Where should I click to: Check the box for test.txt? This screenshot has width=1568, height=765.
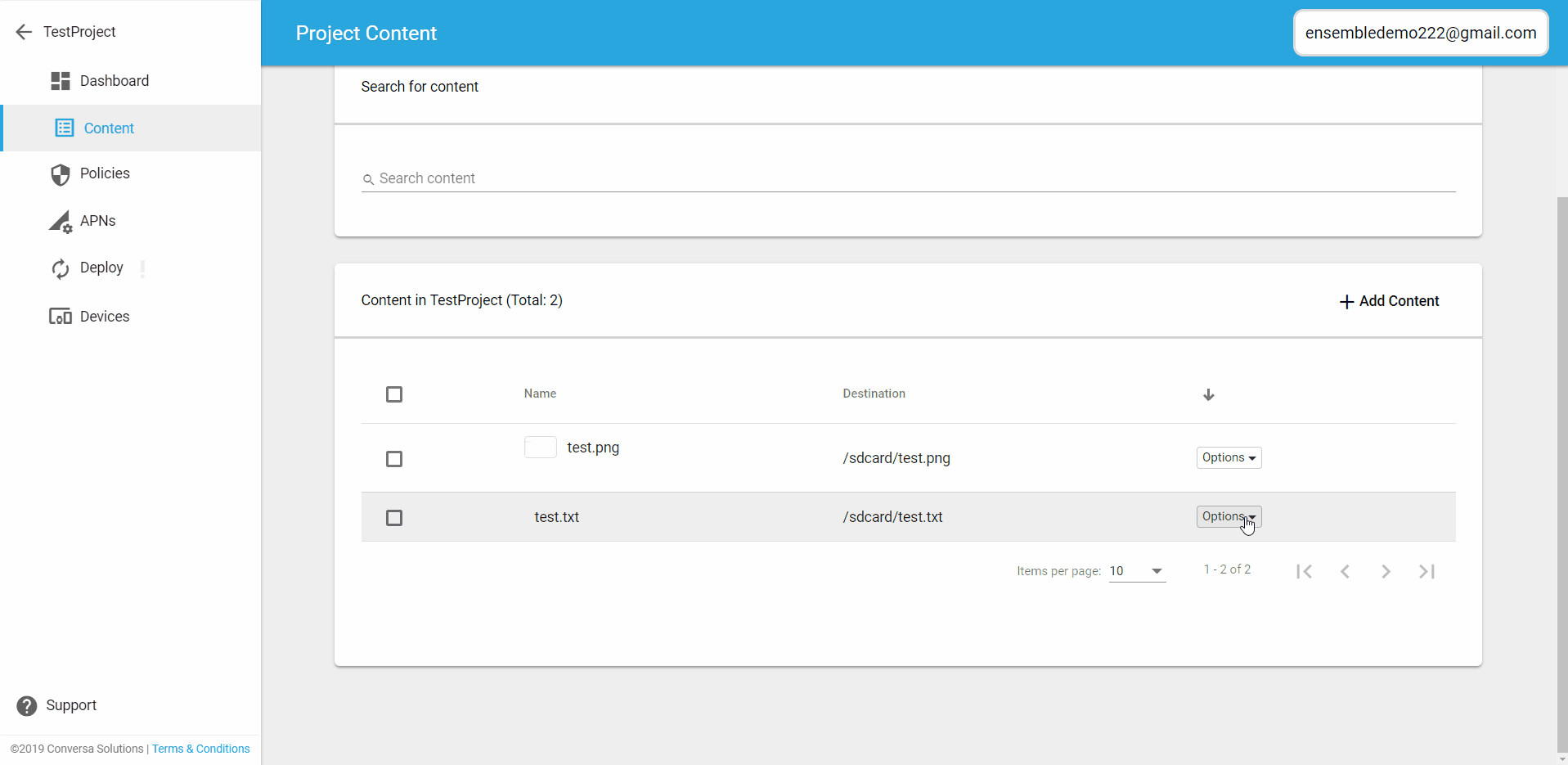(x=394, y=518)
